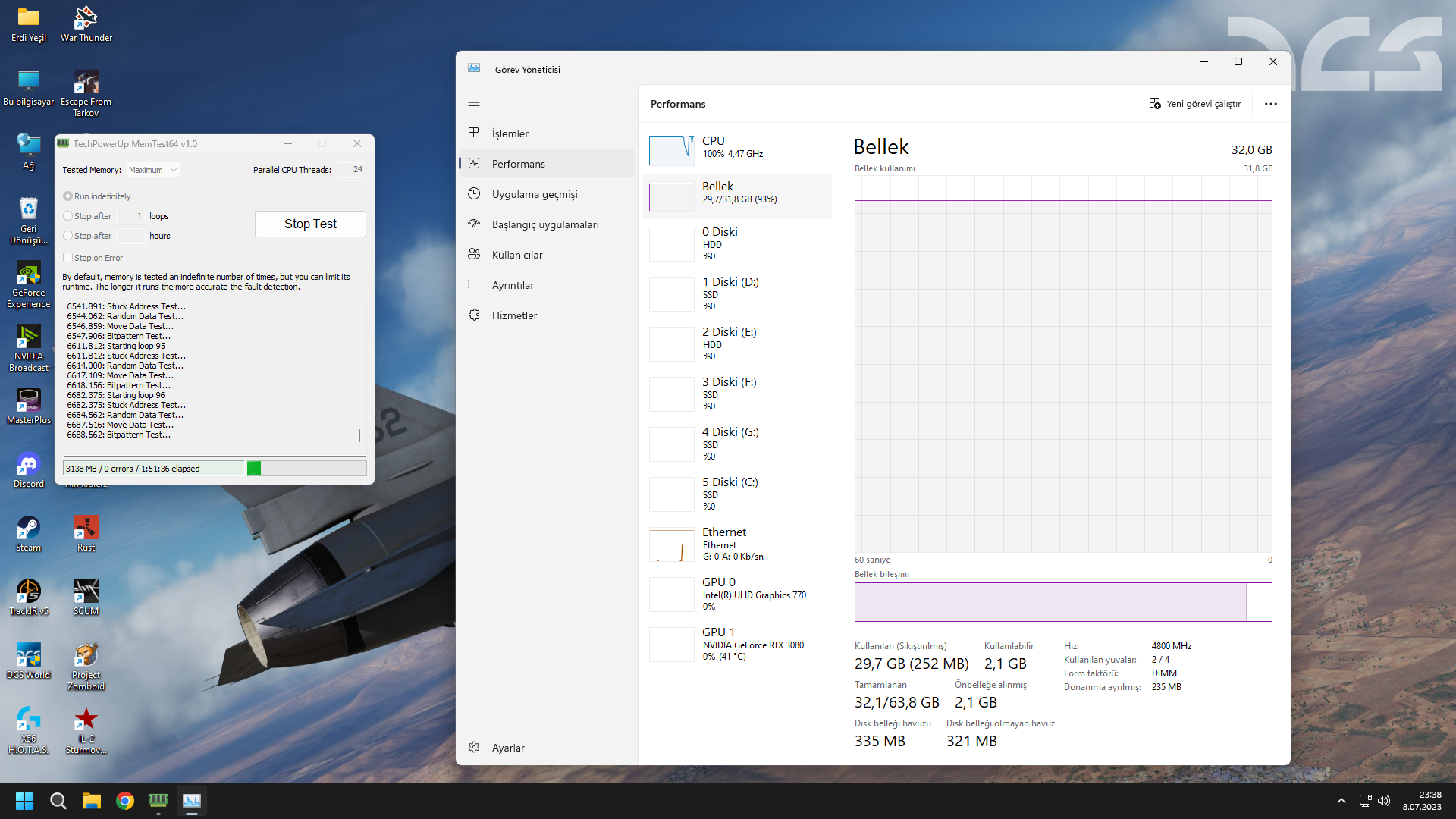Click the MemTest64 log scrollbar
1456x819 pixels.
coord(359,378)
